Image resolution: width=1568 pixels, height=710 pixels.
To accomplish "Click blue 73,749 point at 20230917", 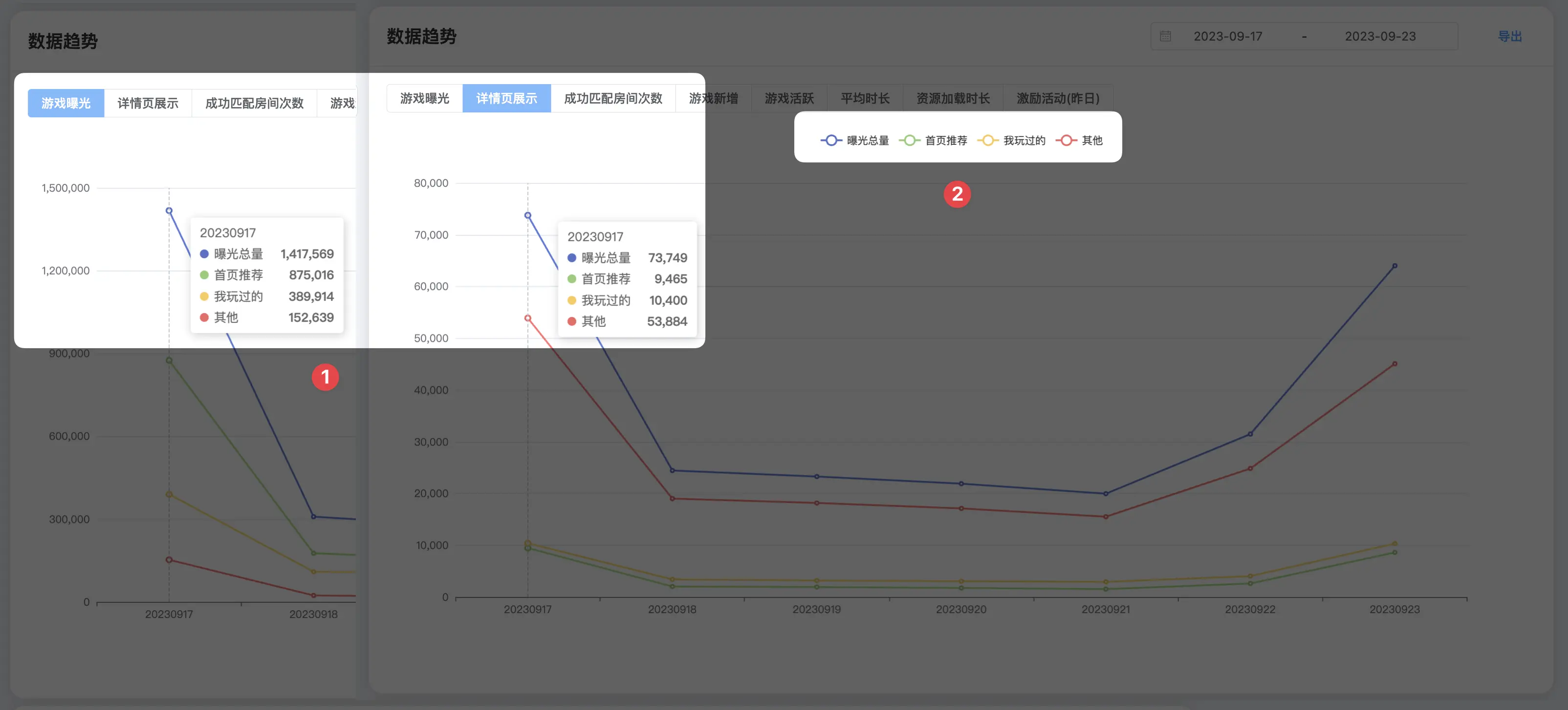I will pos(528,216).
